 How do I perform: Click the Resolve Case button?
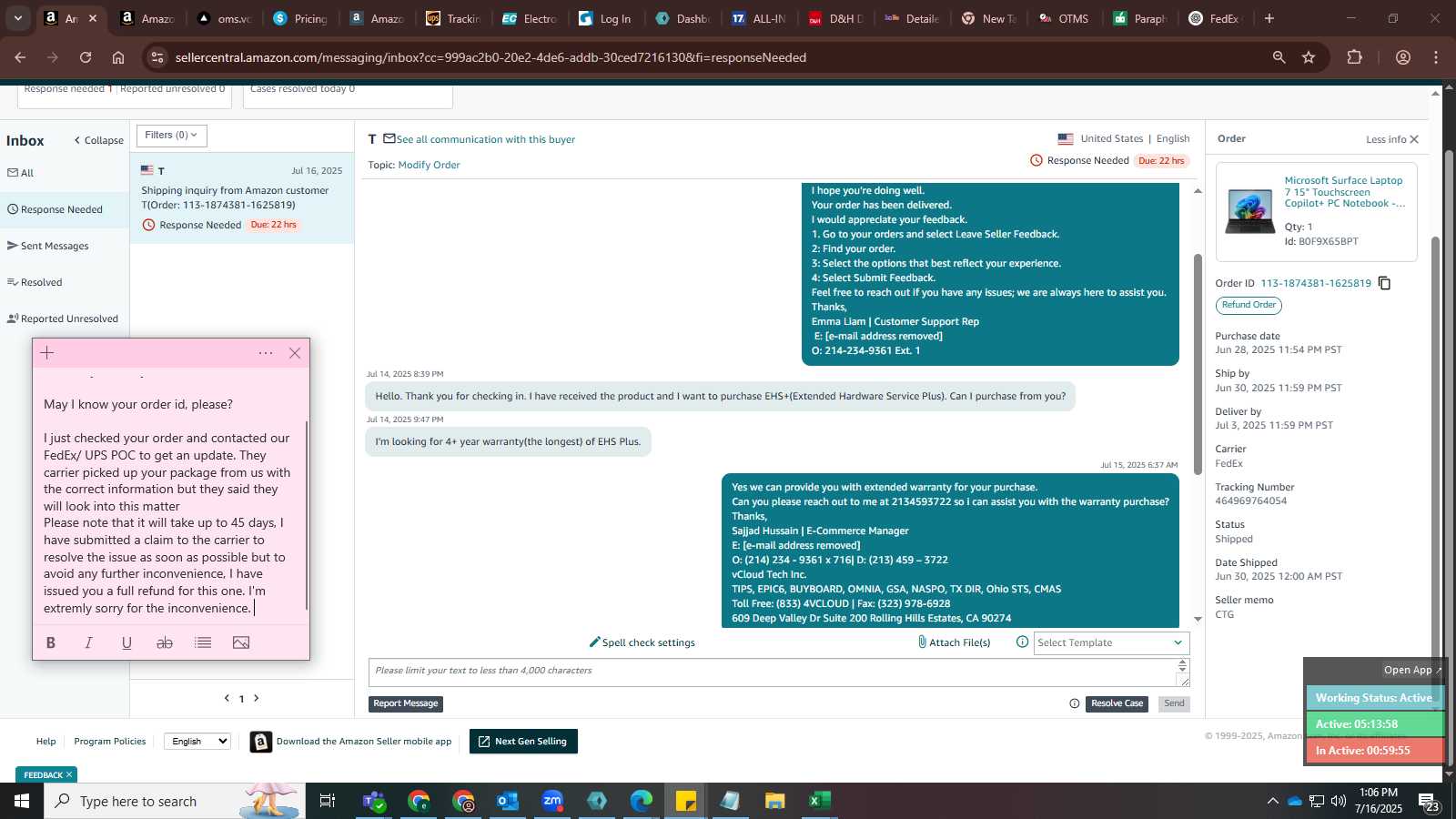[x=1117, y=703]
